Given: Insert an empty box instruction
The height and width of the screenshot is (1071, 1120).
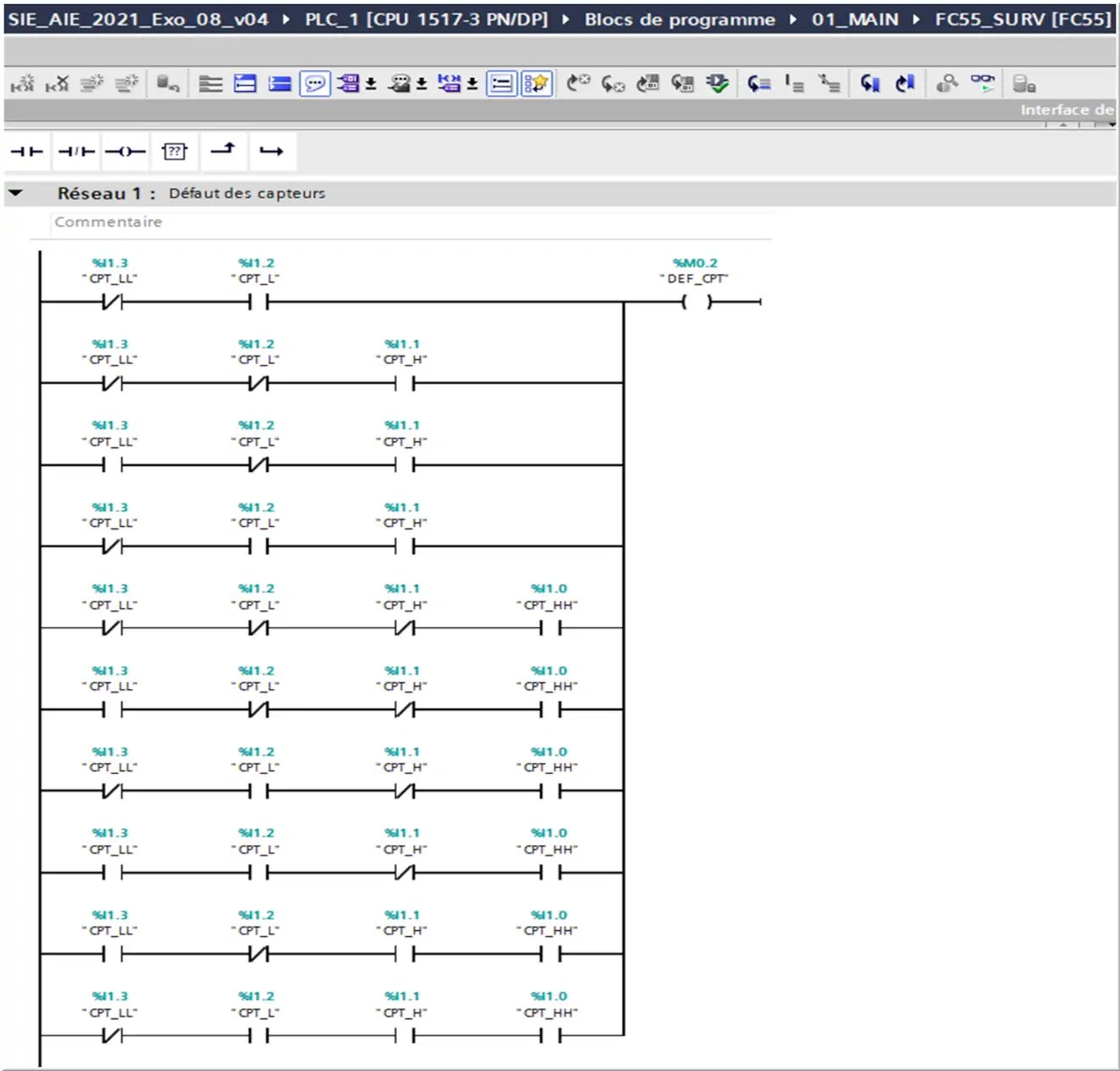Looking at the screenshot, I should pyautogui.click(x=174, y=151).
